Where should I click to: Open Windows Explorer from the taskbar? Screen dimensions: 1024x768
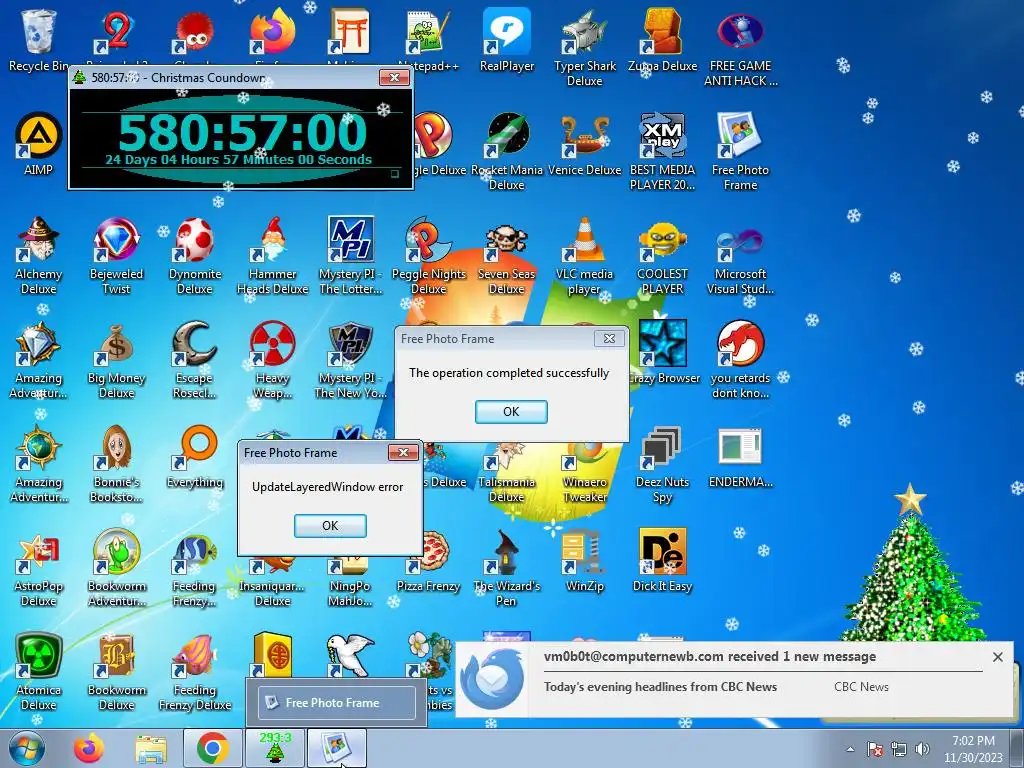click(x=151, y=748)
